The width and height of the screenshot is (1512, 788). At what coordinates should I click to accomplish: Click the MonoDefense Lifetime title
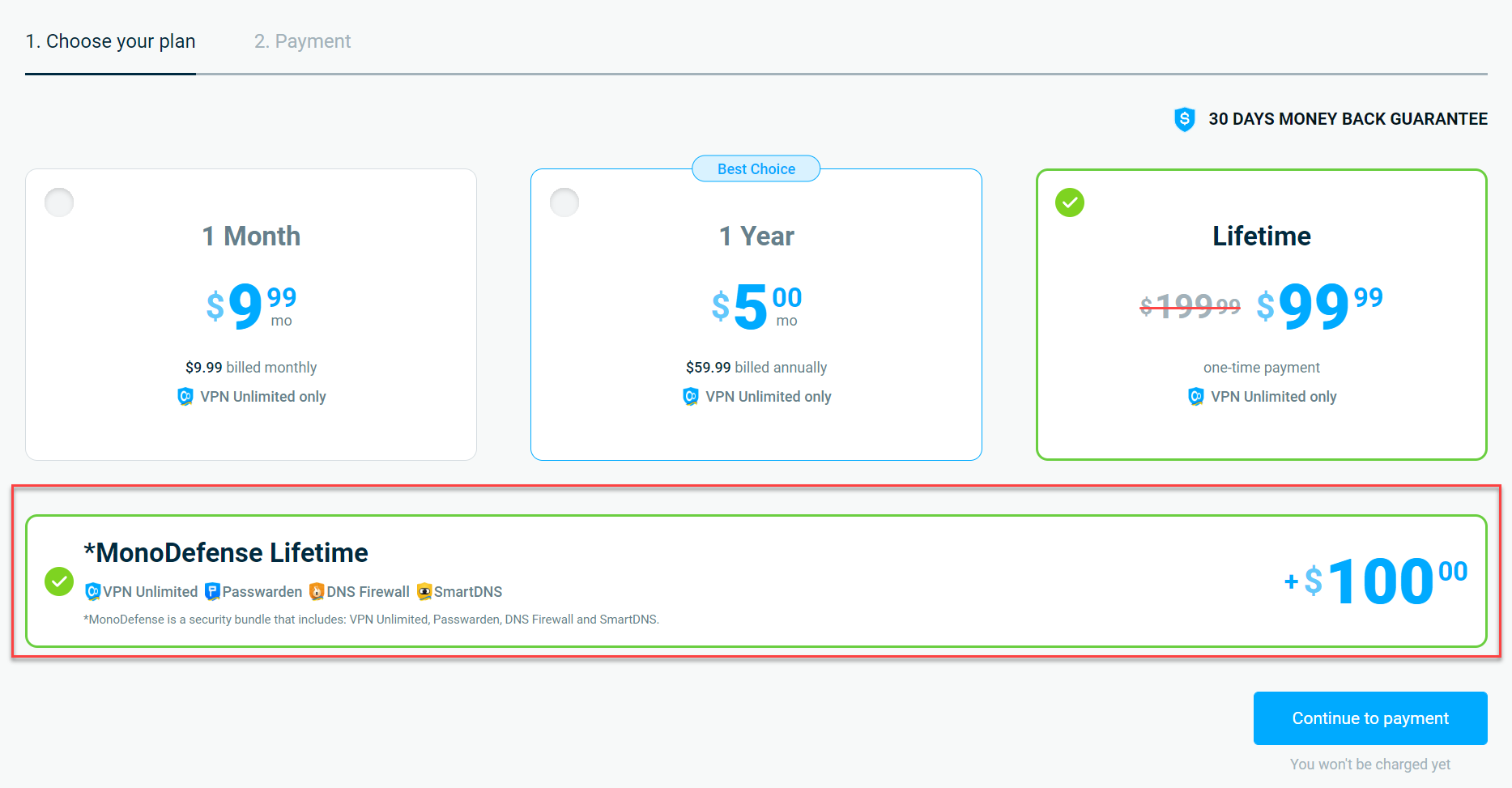click(226, 552)
